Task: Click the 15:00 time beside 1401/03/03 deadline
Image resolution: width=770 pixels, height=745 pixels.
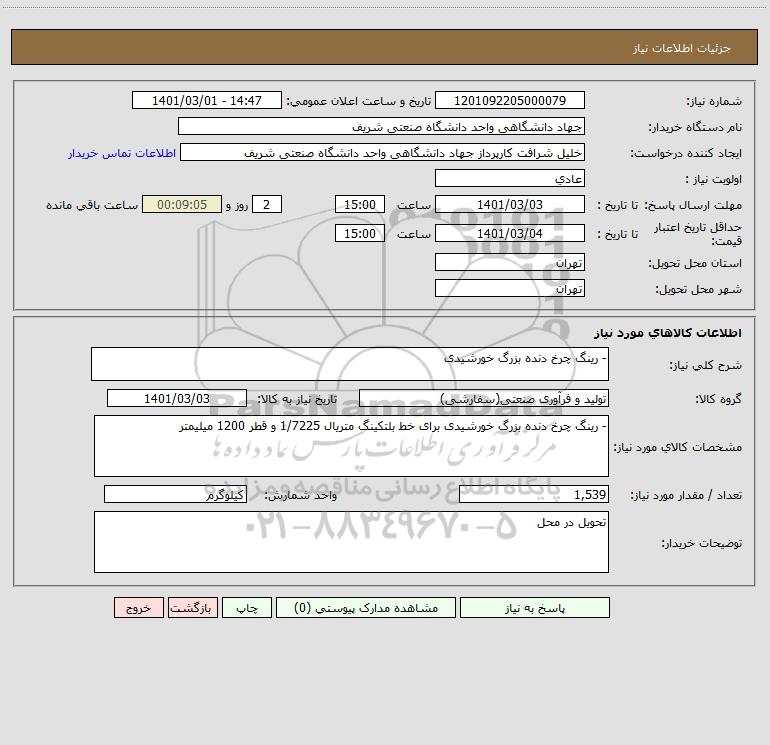Action: (359, 204)
